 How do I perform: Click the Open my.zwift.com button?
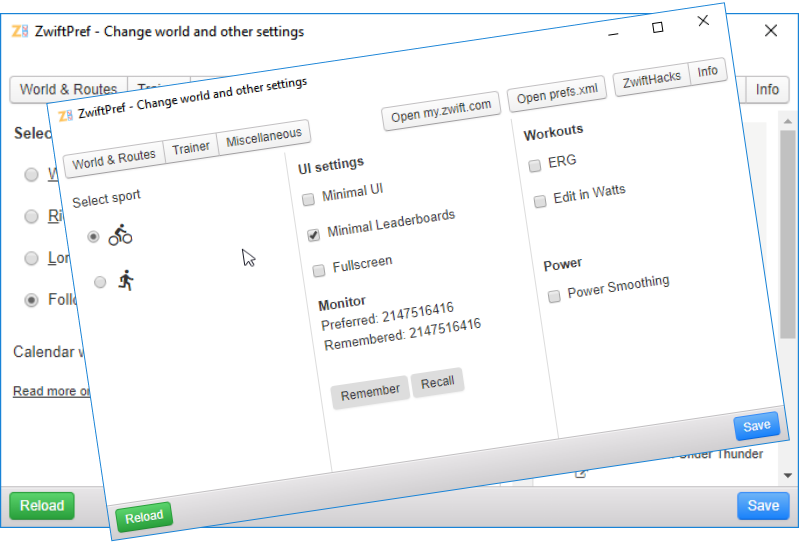(441, 110)
